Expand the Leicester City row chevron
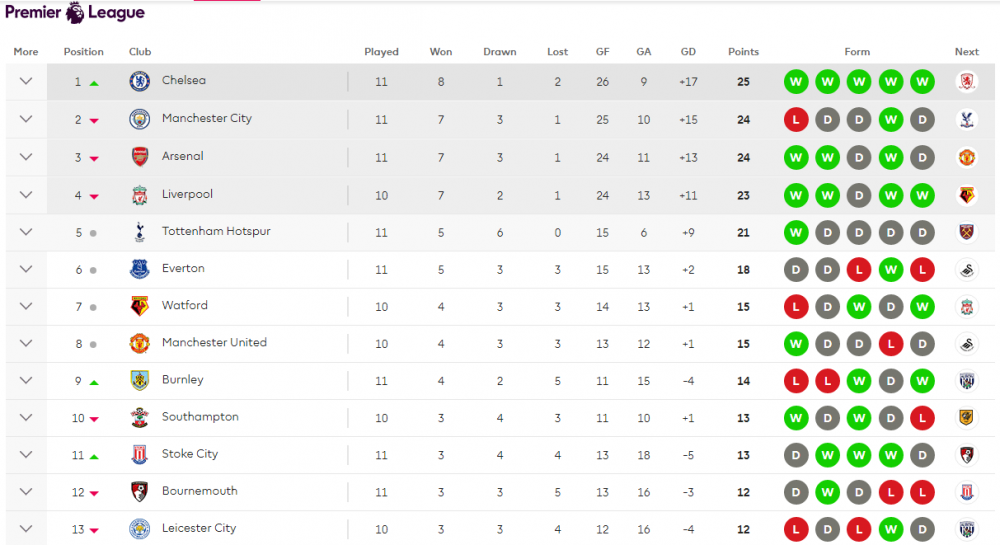This screenshot has height=545, width=1000. [x=26, y=528]
